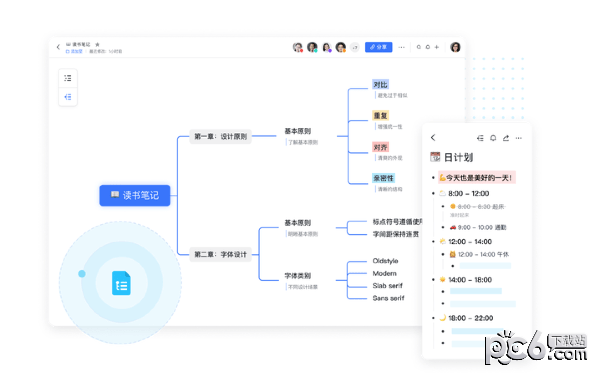600x377 pixels.
Task: Open more options in 日计划 panel
Action: coord(518,138)
